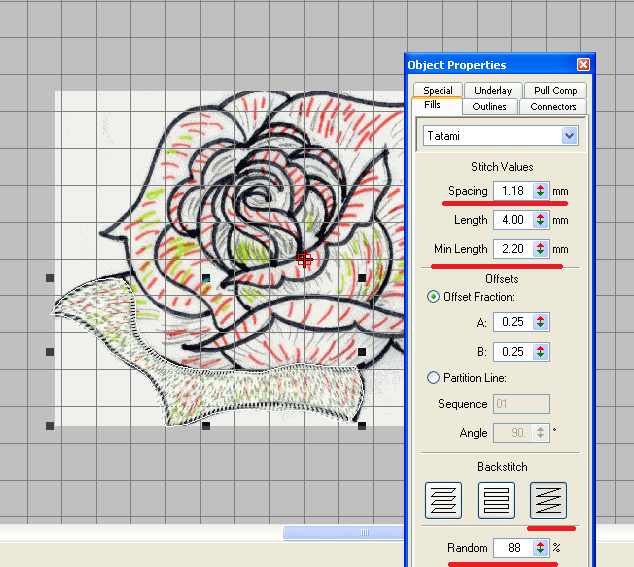
Task: Open the Tatami fill type dropdown
Action: tap(570, 135)
